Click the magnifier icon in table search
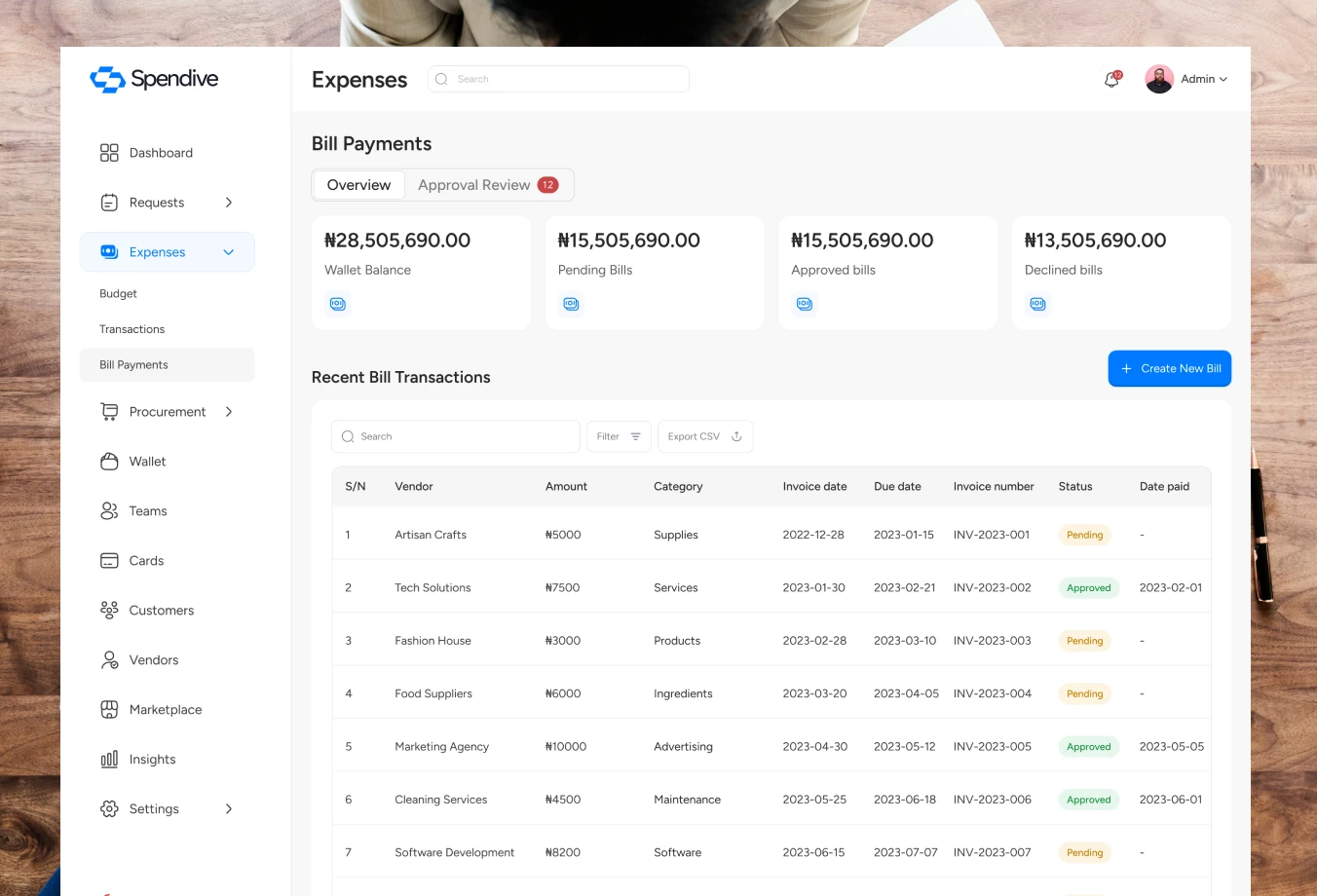Image resolution: width=1317 pixels, height=896 pixels. click(348, 436)
